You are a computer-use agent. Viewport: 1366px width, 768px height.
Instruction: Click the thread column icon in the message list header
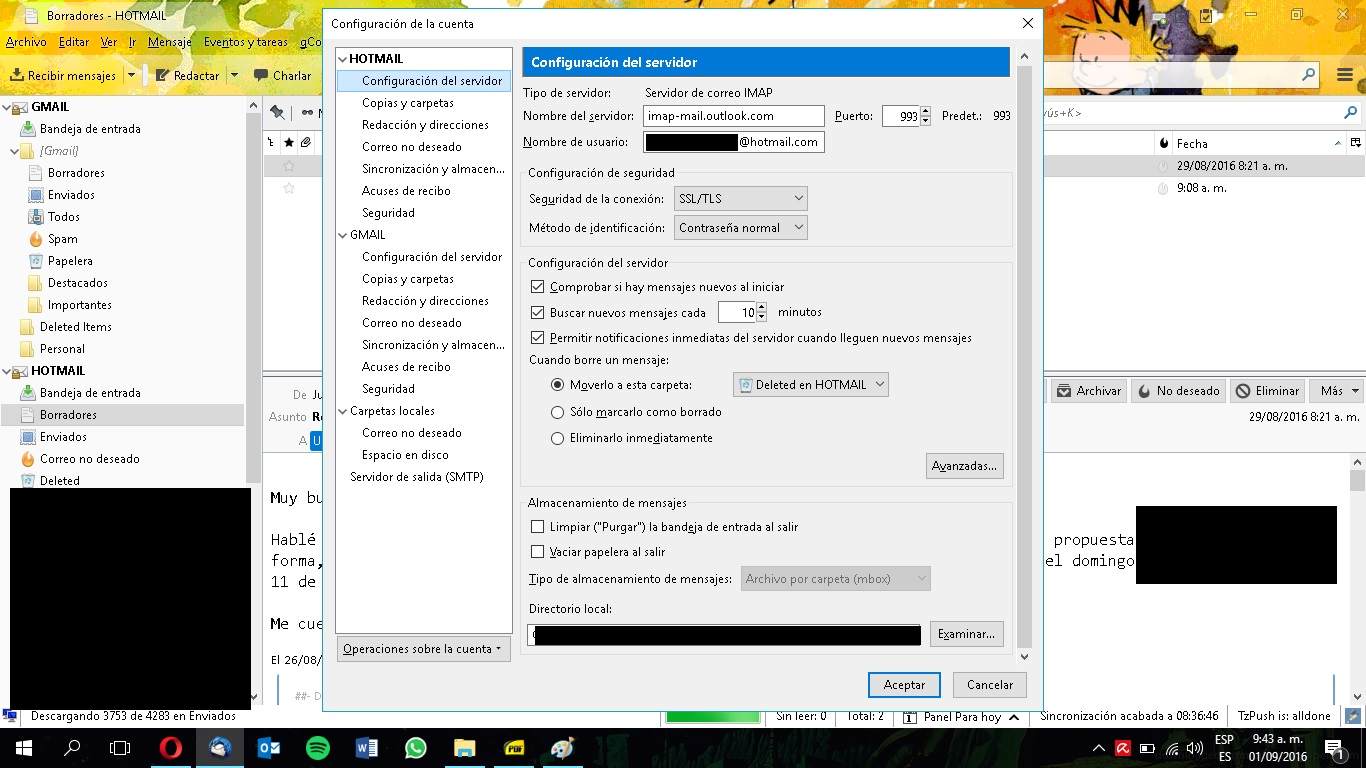[x=270, y=143]
